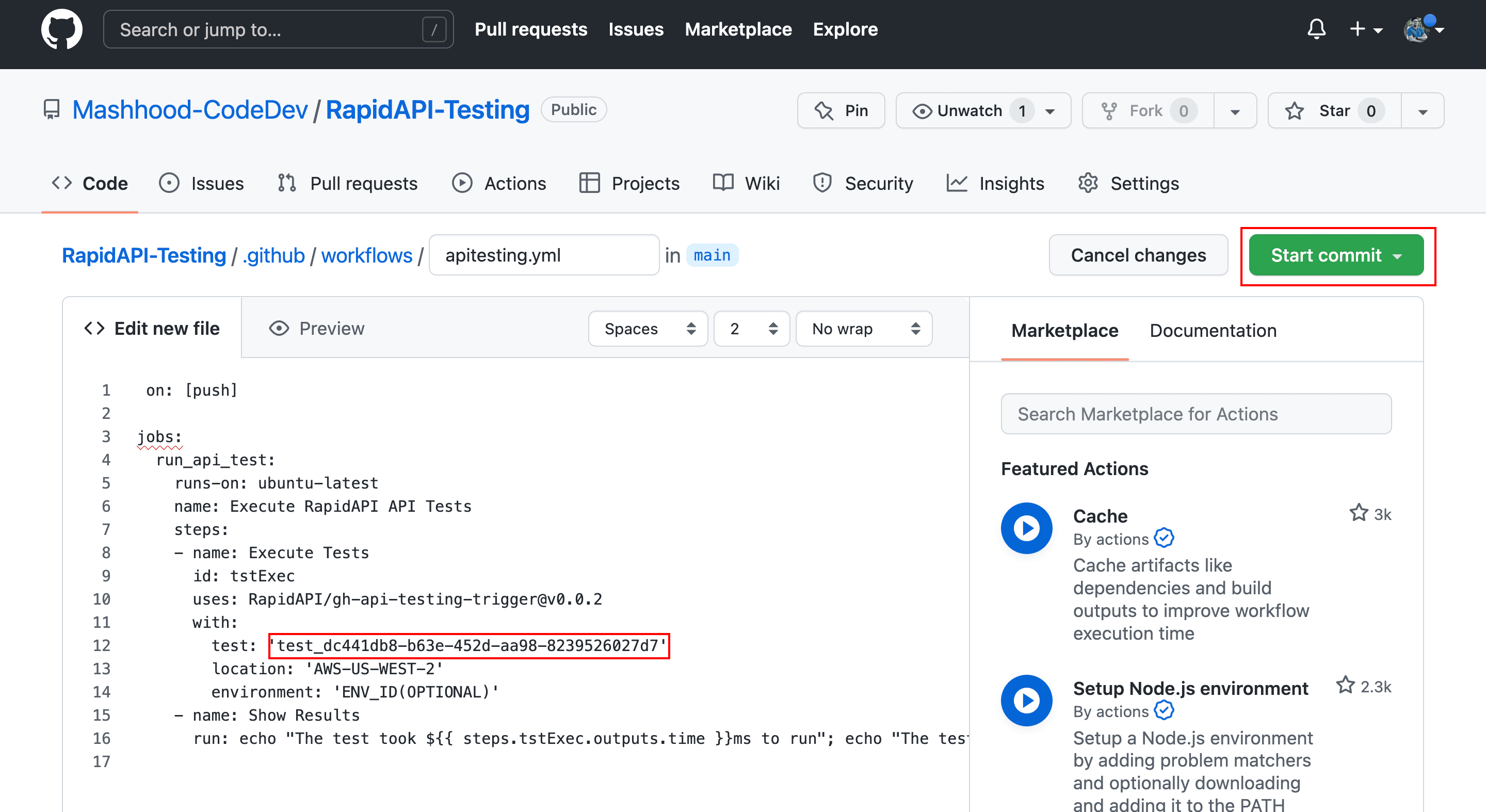Open Issues in top navigation
This screenshot has width=1486, height=812.
(636, 29)
